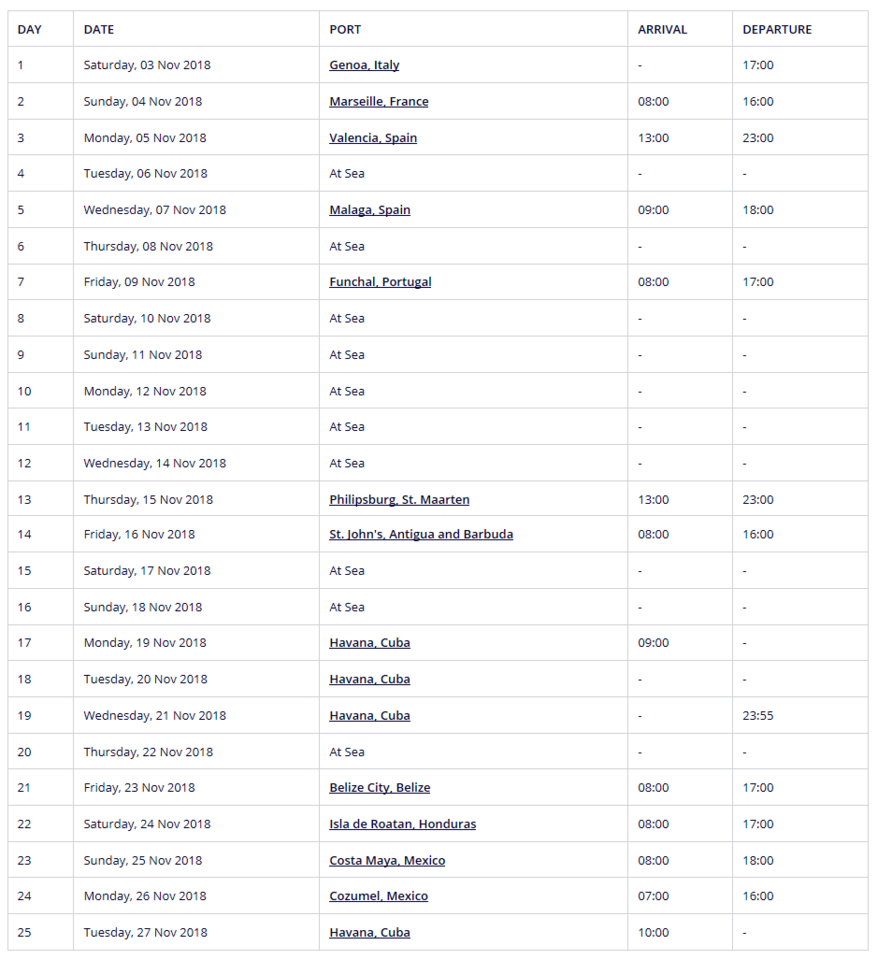878x960 pixels.
Task: Click Havana, Cuba link for 27 Nov
Action: [369, 932]
